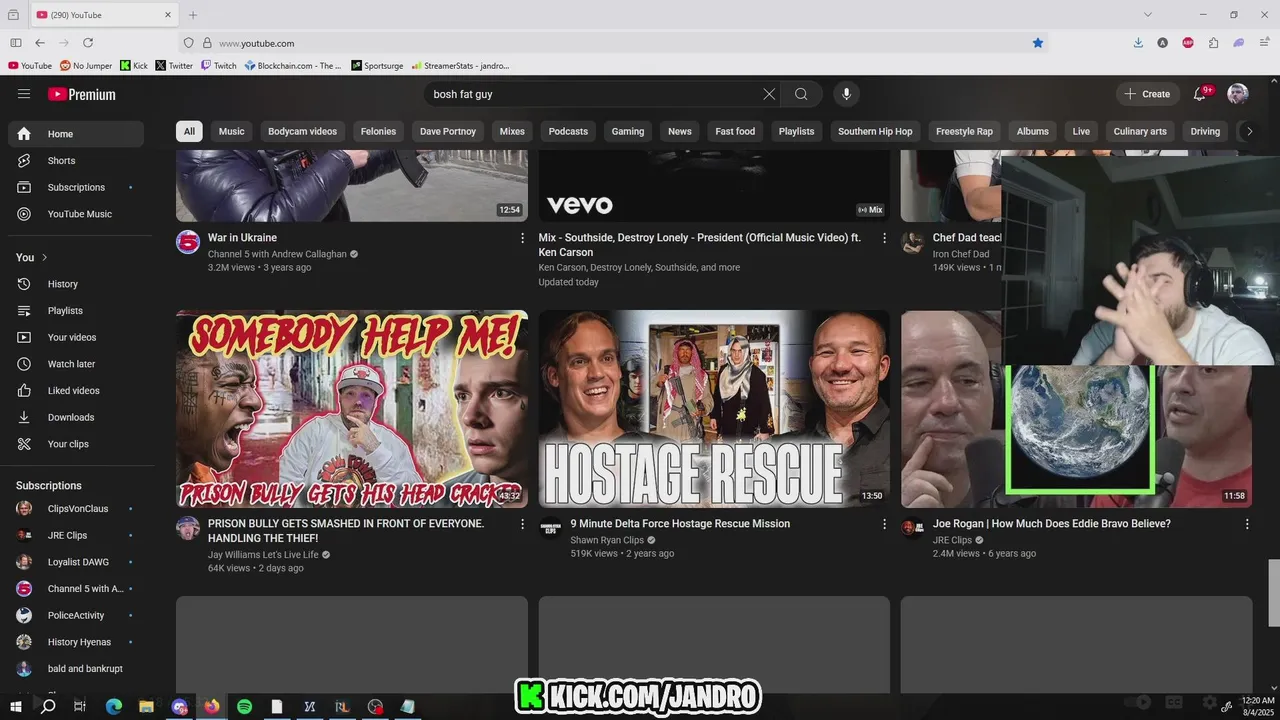Play the Somebody Help Me thumbnail video
This screenshot has height=720, width=1280.
pos(352,409)
